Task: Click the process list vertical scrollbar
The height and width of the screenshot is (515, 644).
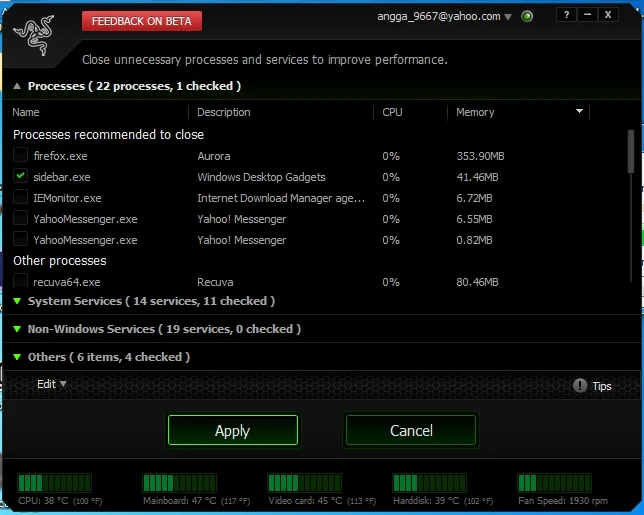Action: (631, 151)
